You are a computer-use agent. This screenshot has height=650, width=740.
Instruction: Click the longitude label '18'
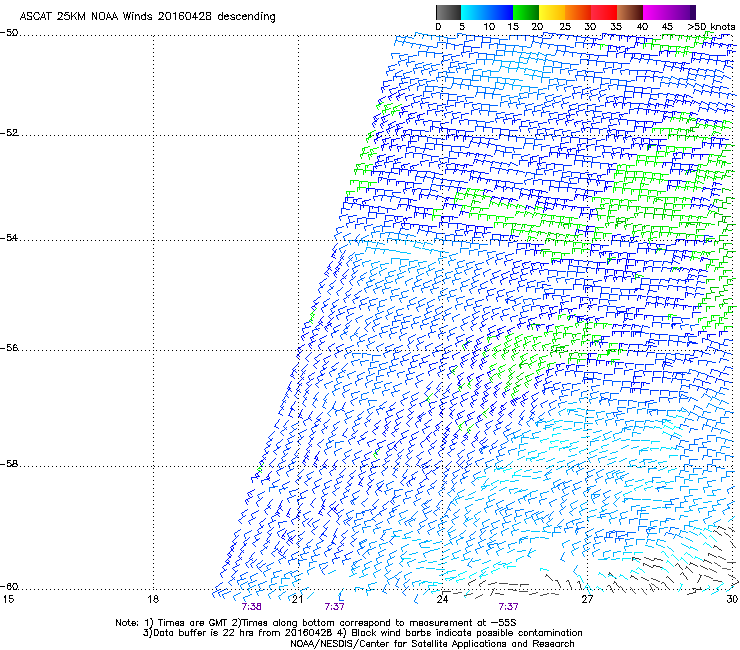[153, 599]
